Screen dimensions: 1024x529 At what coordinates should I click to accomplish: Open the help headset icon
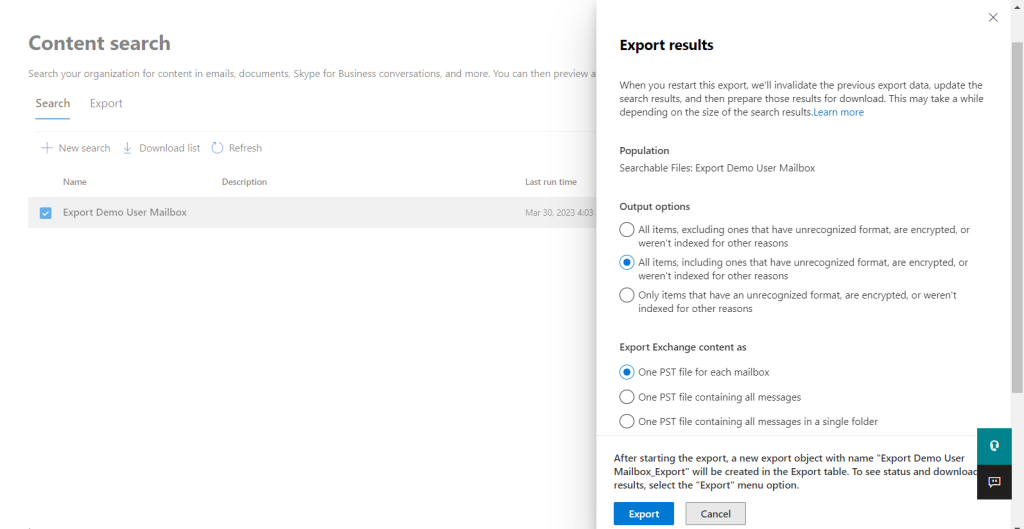994,446
